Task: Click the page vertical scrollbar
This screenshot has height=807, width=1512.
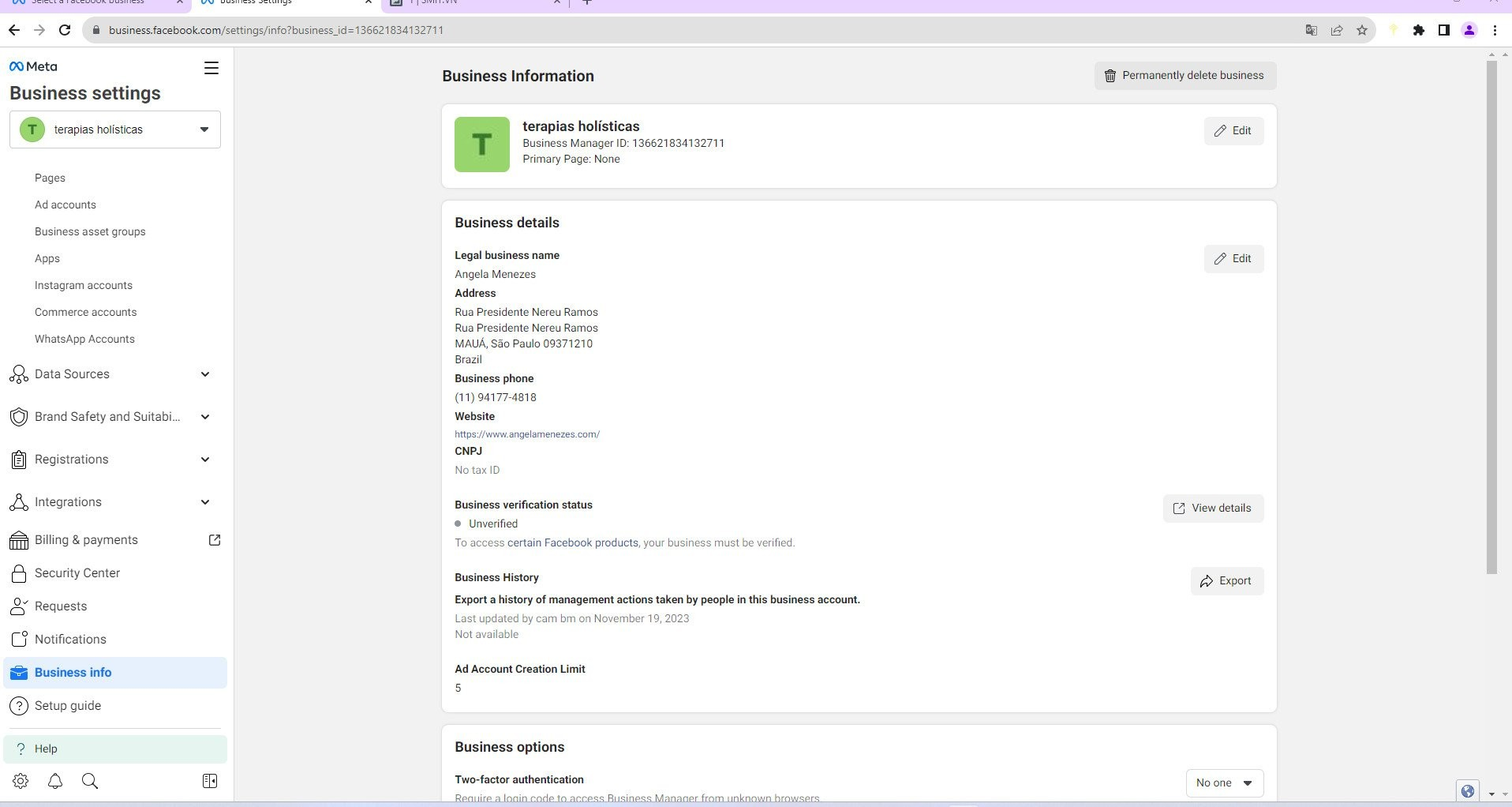Action: pos(1491,316)
